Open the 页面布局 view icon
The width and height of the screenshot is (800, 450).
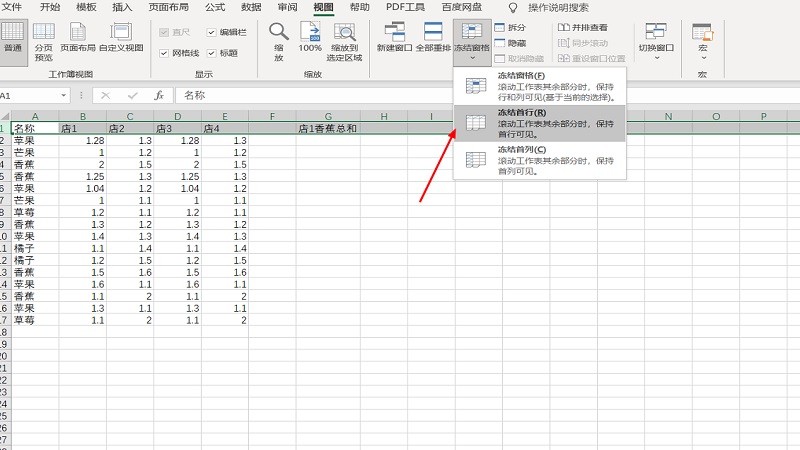coord(79,35)
